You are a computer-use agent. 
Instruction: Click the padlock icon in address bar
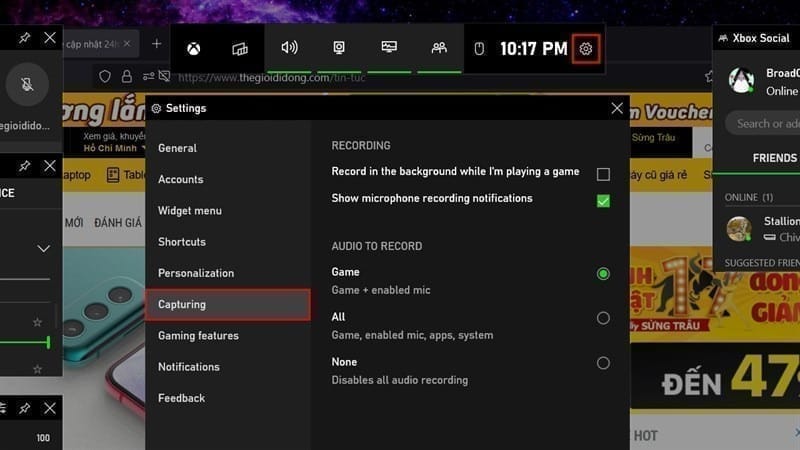tap(127, 77)
